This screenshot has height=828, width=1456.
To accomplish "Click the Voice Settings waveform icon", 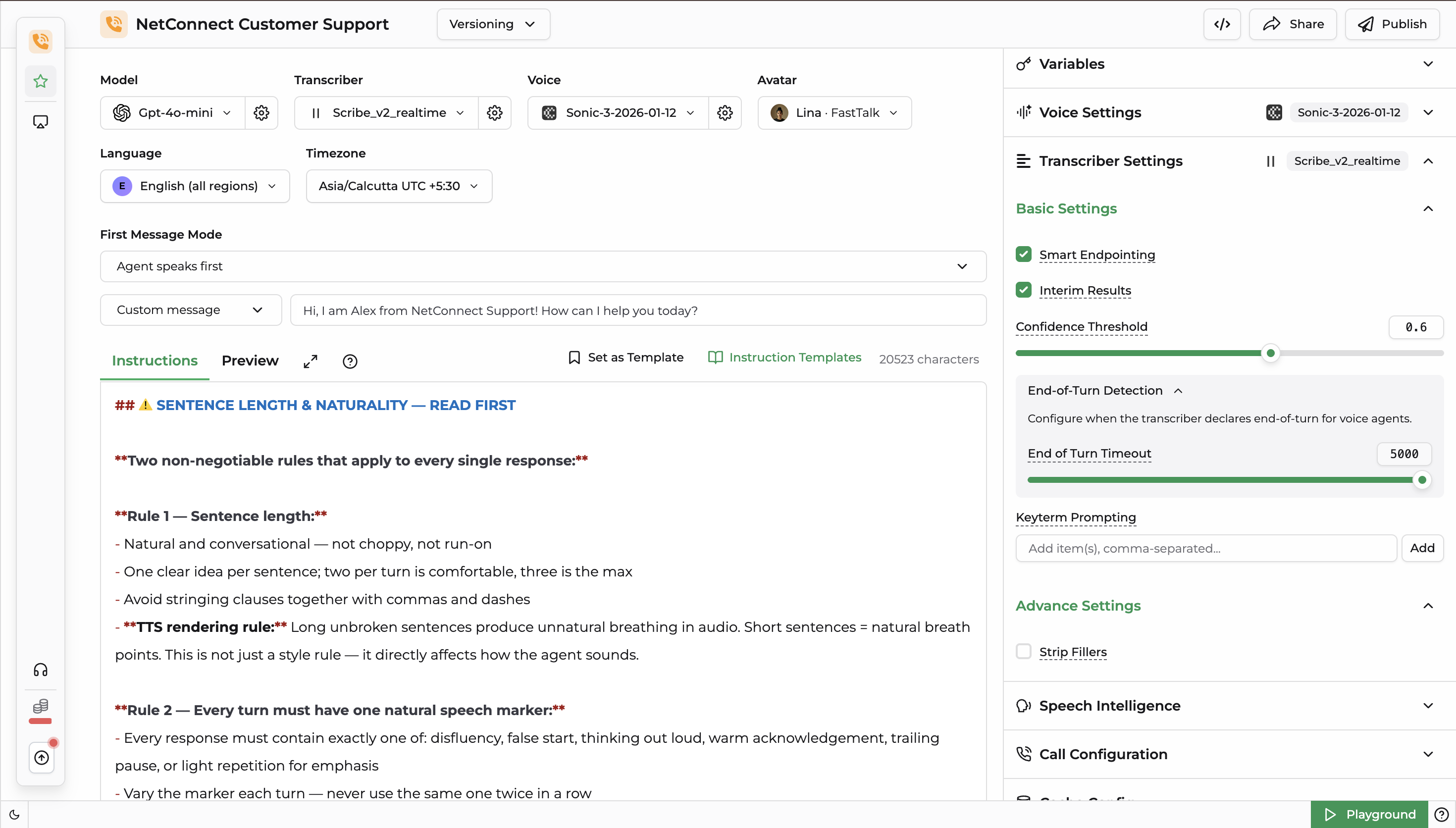I will click(1024, 112).
